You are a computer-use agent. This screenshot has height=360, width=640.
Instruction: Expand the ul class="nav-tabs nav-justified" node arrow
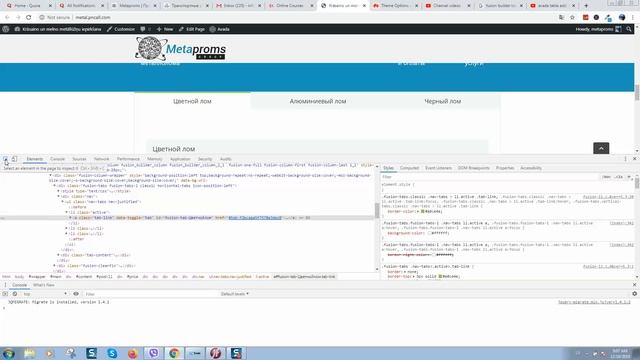click(x=62, y=202)
